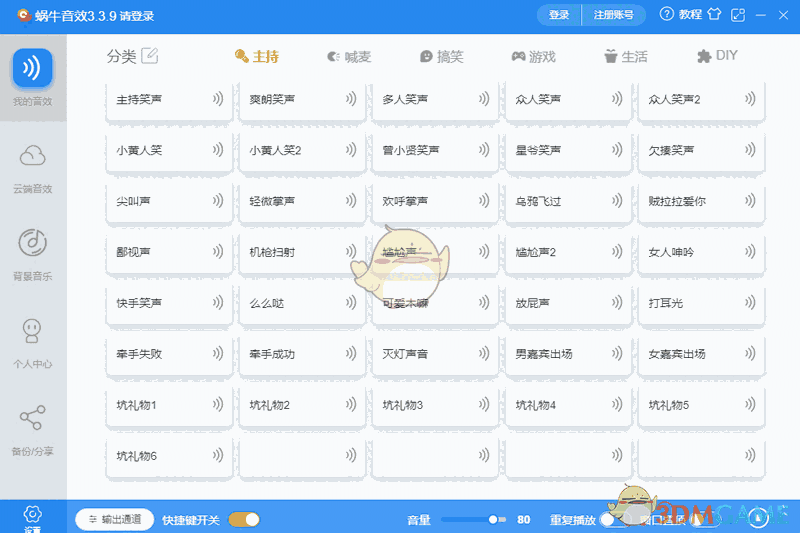
Task: Click the window switch icon beside the skin icon
Action: [x=738, y=15]
